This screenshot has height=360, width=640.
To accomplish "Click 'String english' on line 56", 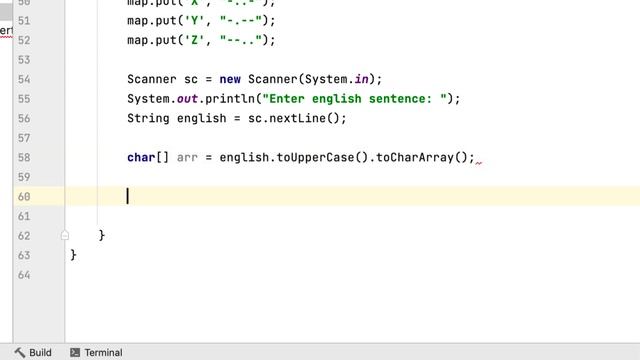I will click(x=177, y=118).
